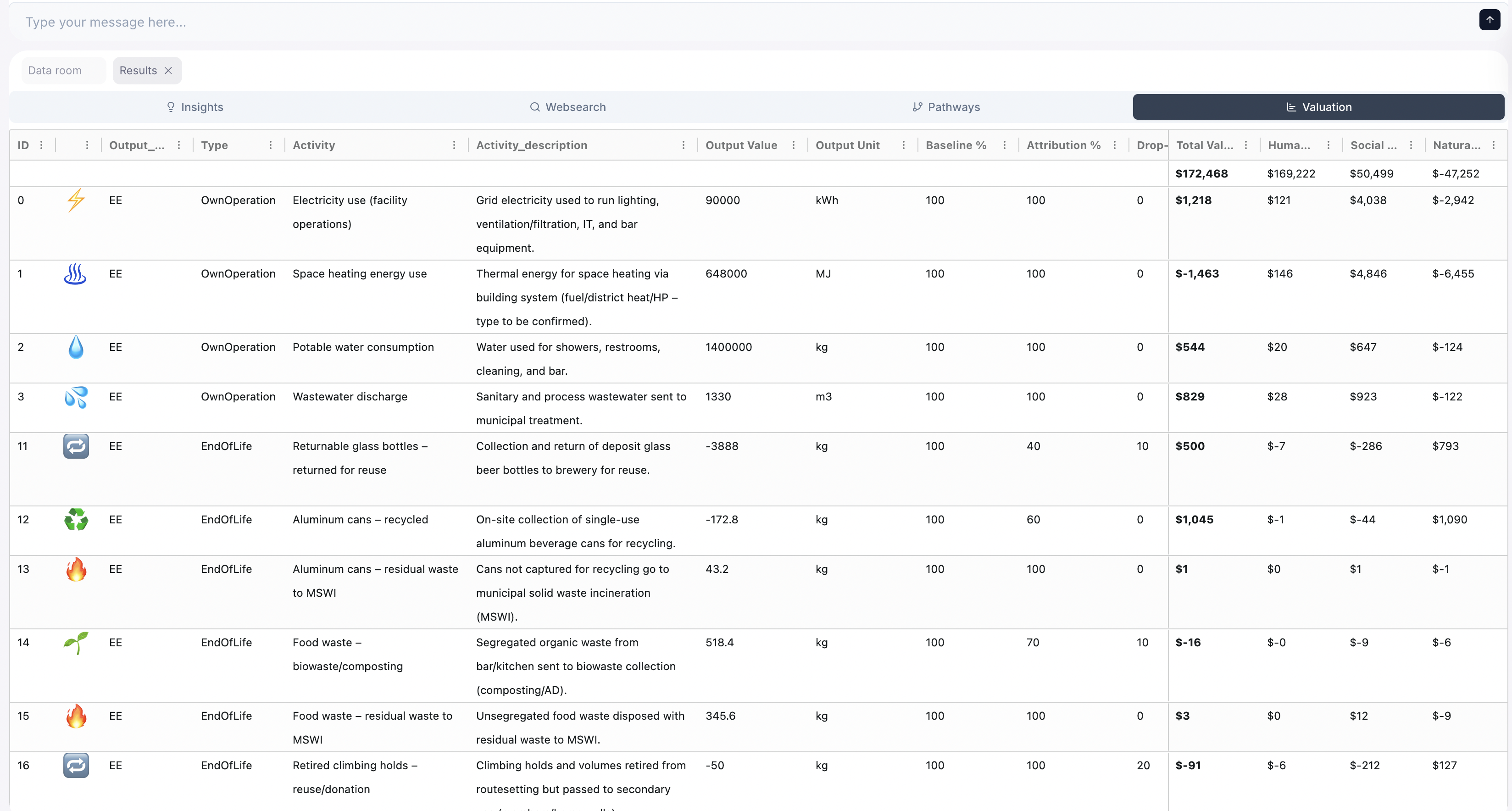Open the Output Value column options

pos(794,145)
